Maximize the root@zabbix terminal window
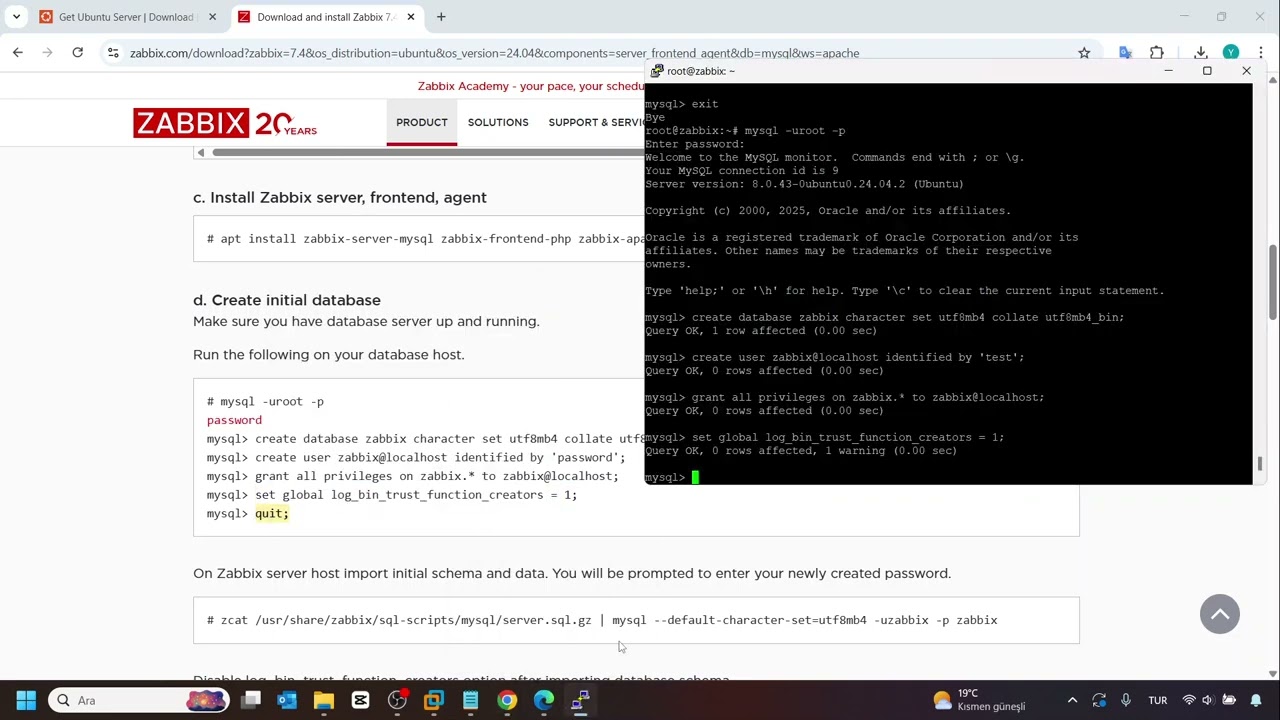 click(x=1207, y=71)
